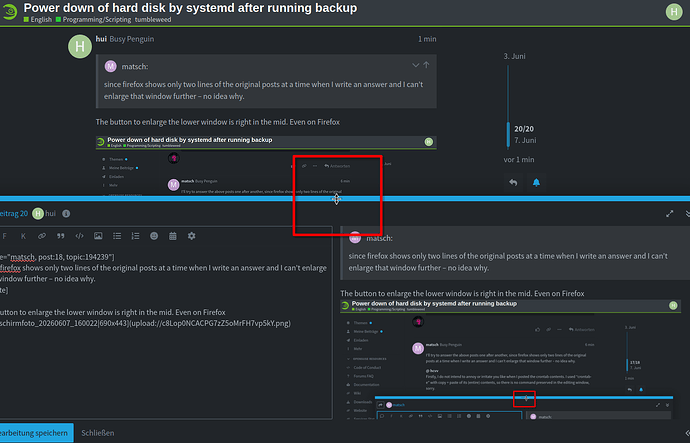Jump to quoted post with up arrow
Image resolution: width=690 pixels, height=443 pixels.
426,65
